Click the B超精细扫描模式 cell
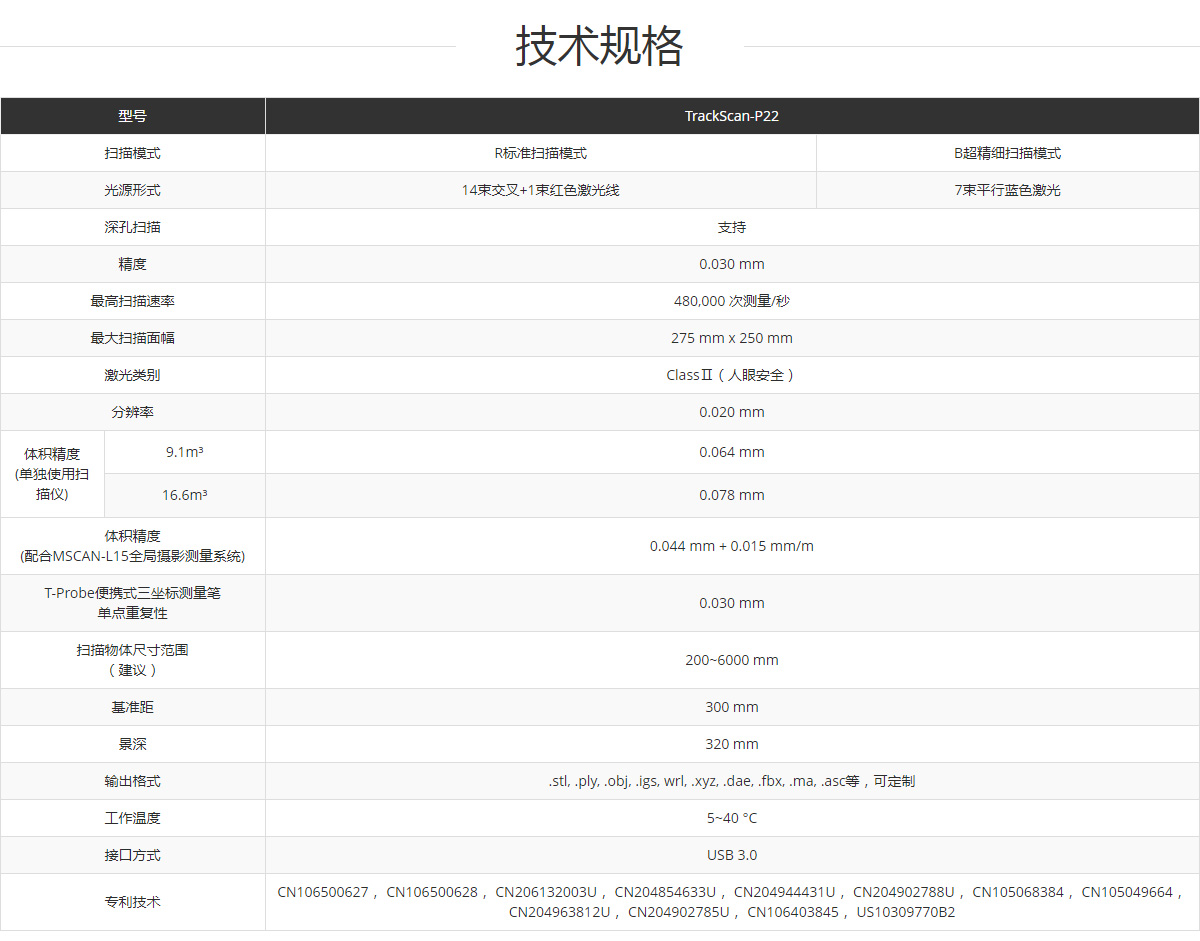The width and height of the screenshot is (1200, 941). tap(1005, 152)
